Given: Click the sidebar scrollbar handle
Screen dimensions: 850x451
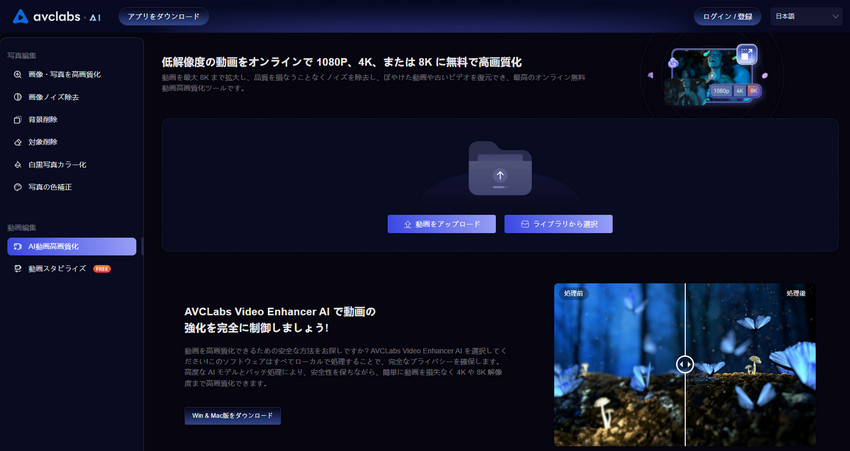Looking at the screenshot, I should point(142,246).
